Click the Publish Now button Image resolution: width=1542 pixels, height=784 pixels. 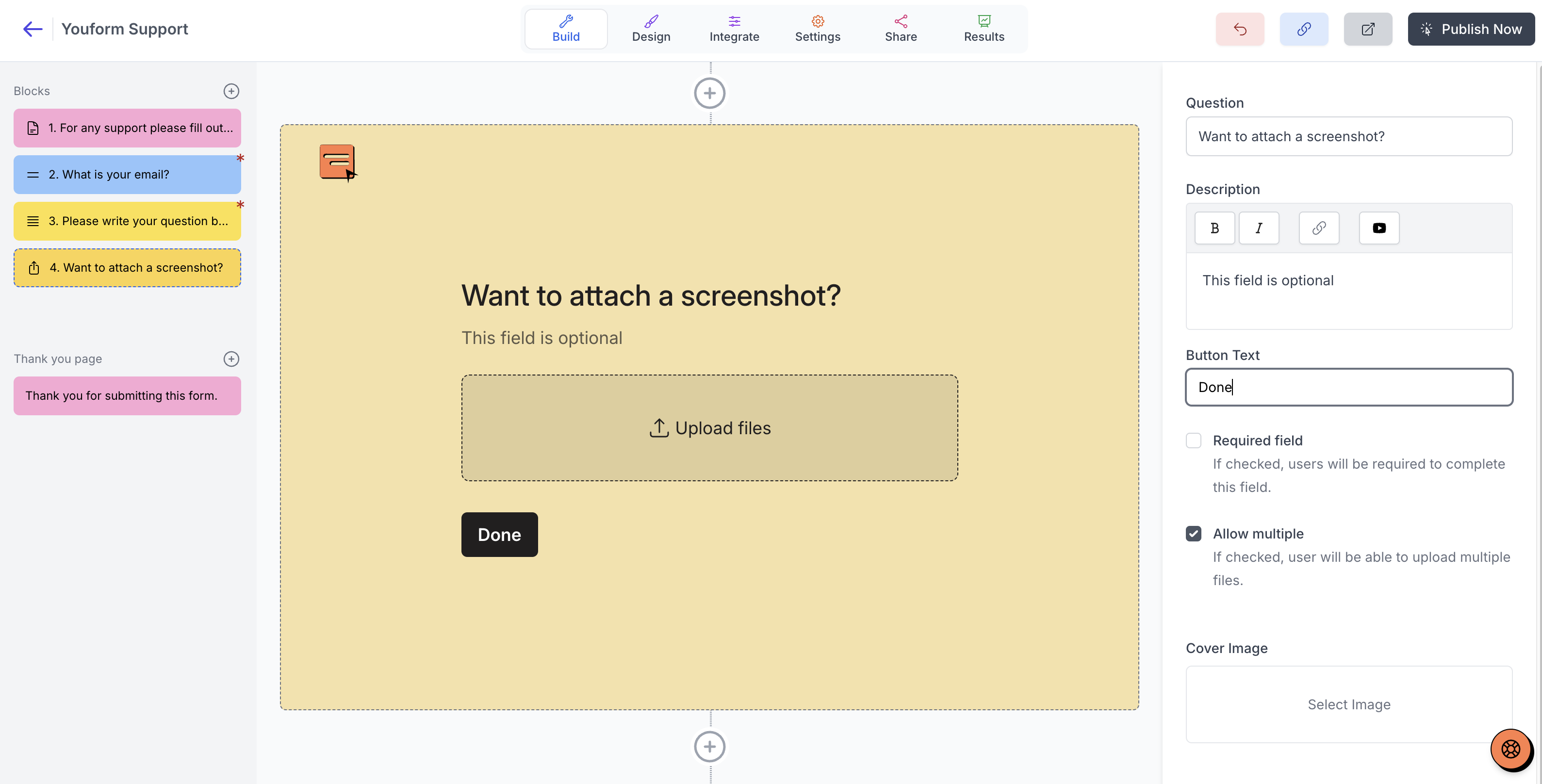pos(1471,29)
